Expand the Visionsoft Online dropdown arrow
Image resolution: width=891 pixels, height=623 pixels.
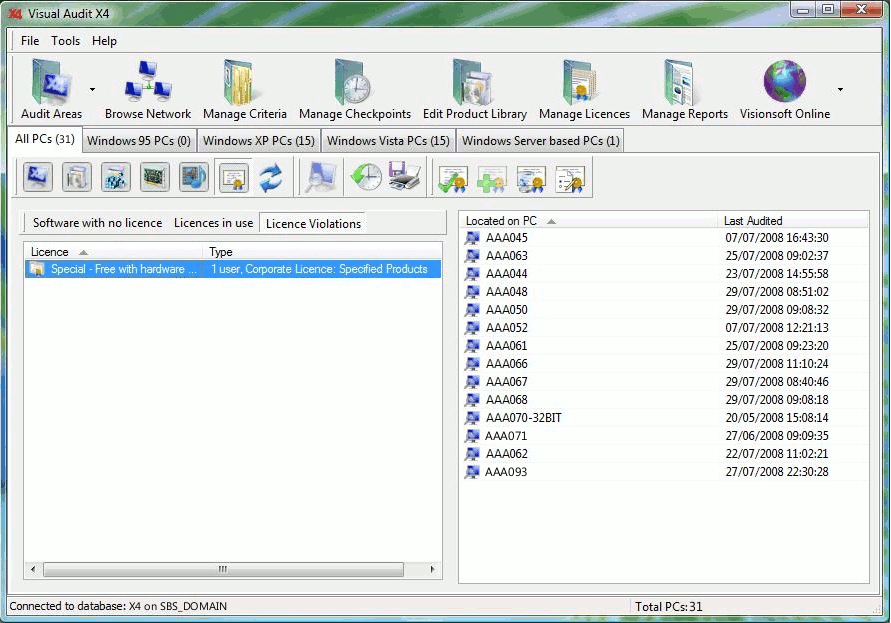pos(840,89)
